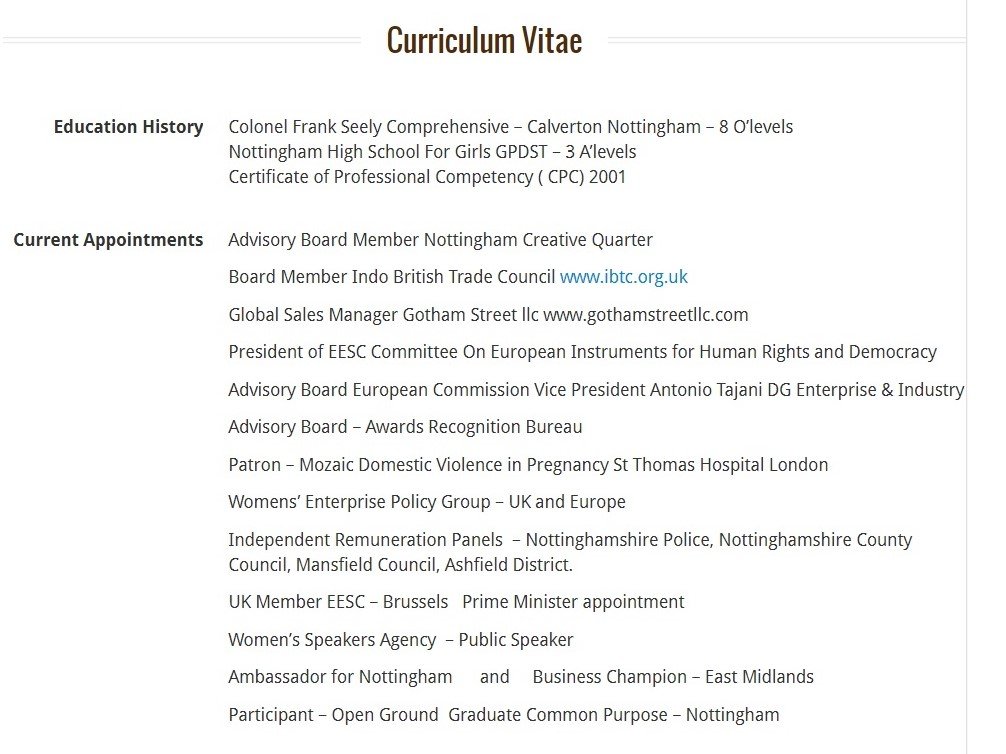The image size is (1006, 754).
Task: Click the Curriculum Vitae heading
Action: pyautogui.click(x=484, y=40)
